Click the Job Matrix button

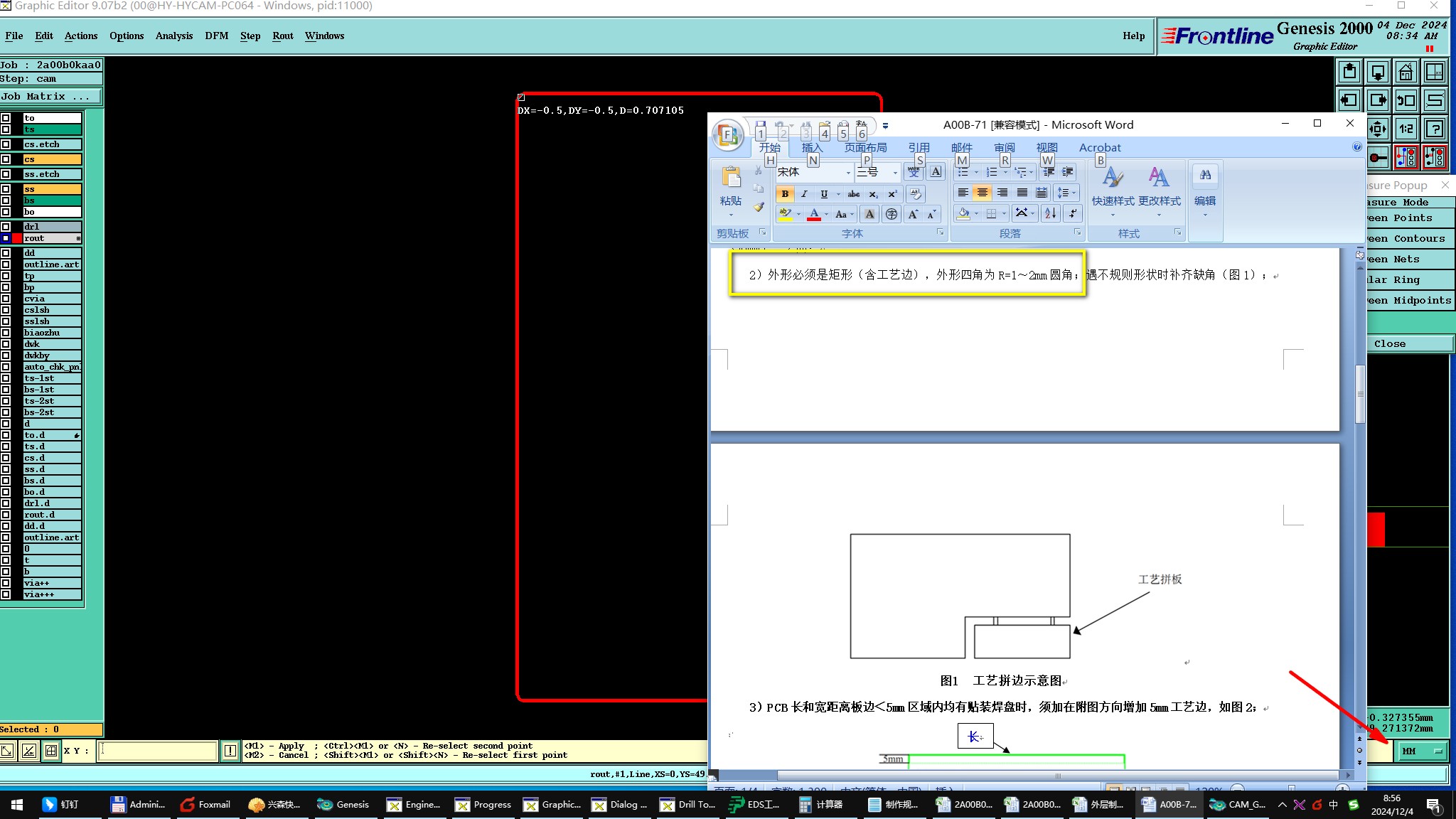51,97
